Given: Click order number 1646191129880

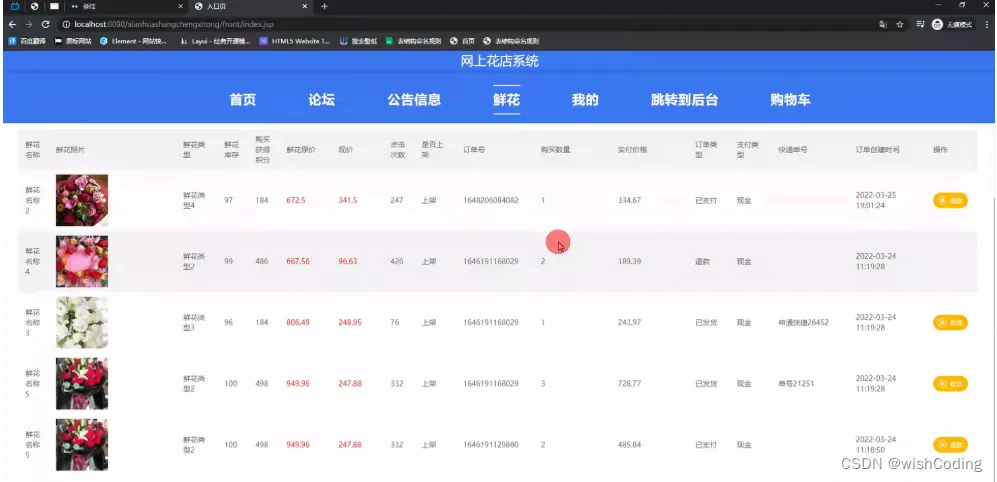Looking at the screenshot, I should tap(491, 444).
